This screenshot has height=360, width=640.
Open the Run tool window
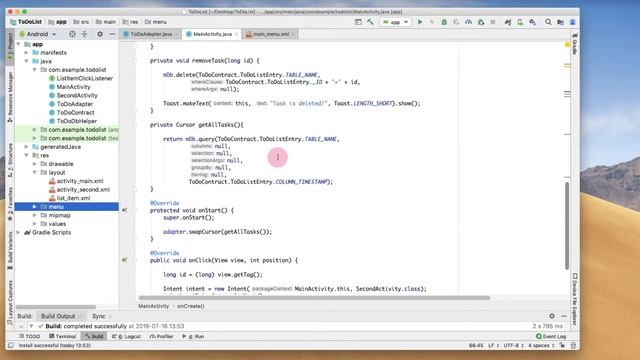coord(193,336)
